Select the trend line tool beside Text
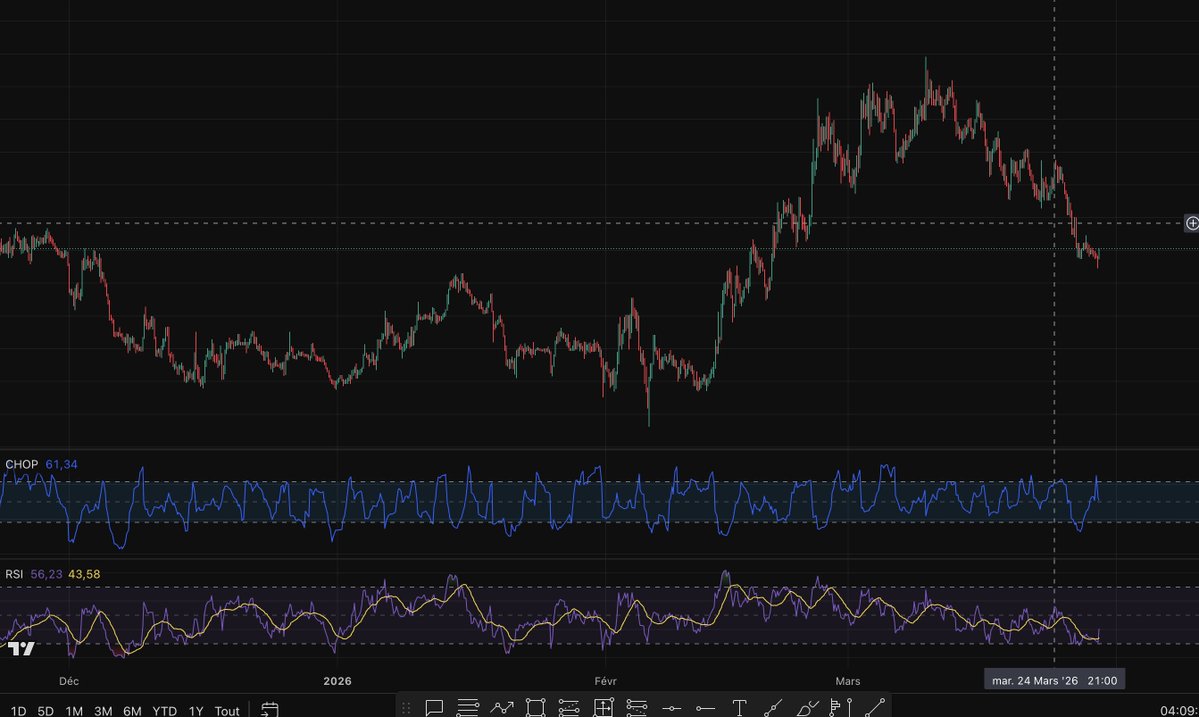Image resolution: width=1199 pixels, height=717 pixels. point(773,709)
